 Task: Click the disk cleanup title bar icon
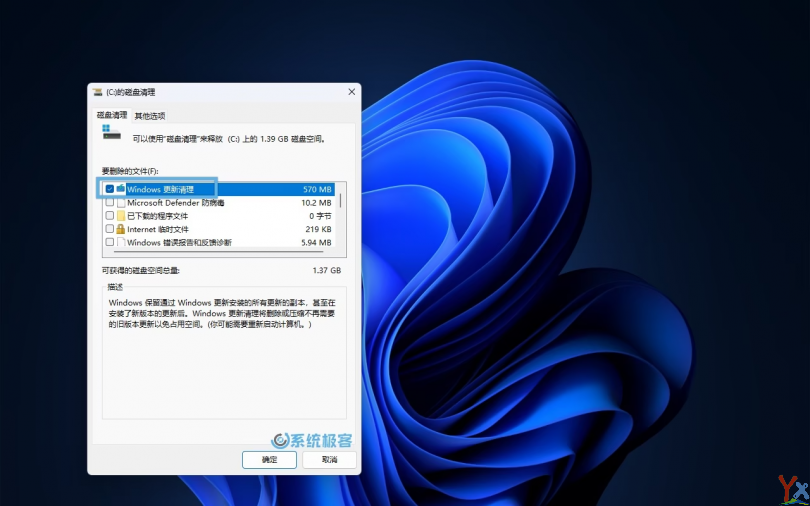[x=98, y=92]
